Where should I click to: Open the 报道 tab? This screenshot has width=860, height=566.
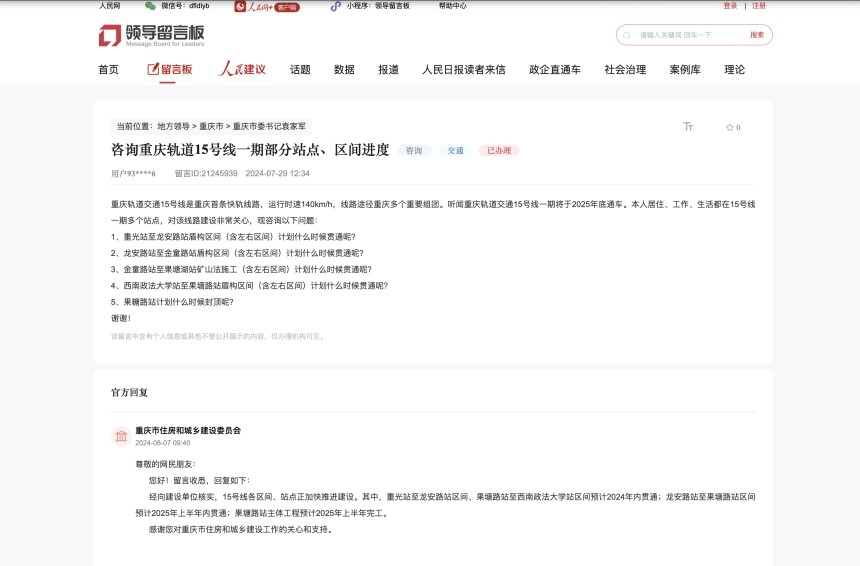388,70
